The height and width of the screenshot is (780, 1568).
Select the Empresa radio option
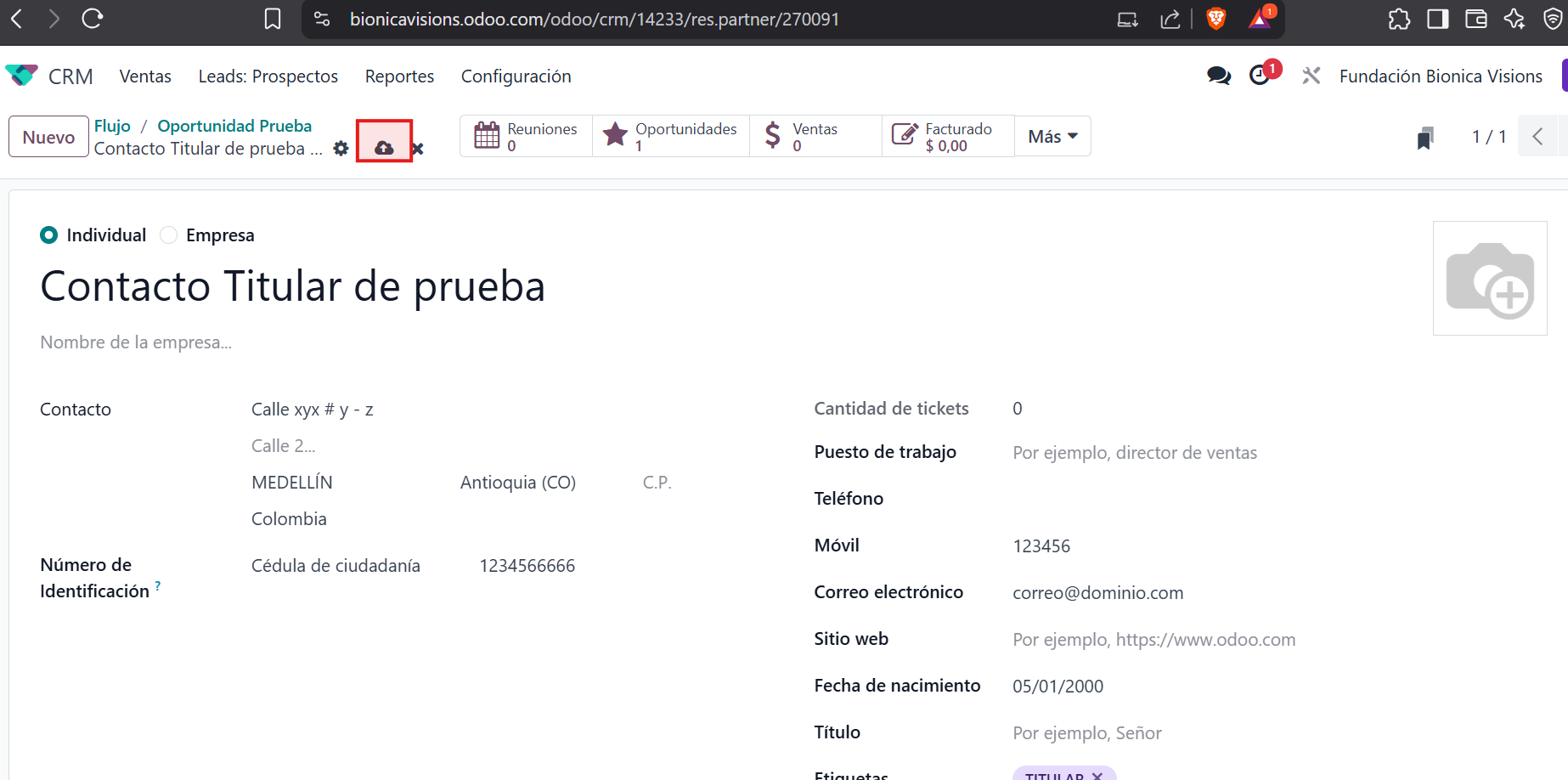pos(169,235)
